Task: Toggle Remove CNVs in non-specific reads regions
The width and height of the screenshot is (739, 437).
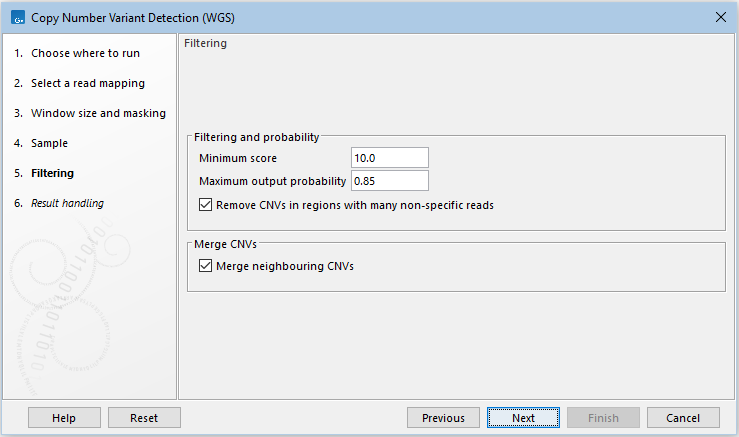Action: (206, 205)
